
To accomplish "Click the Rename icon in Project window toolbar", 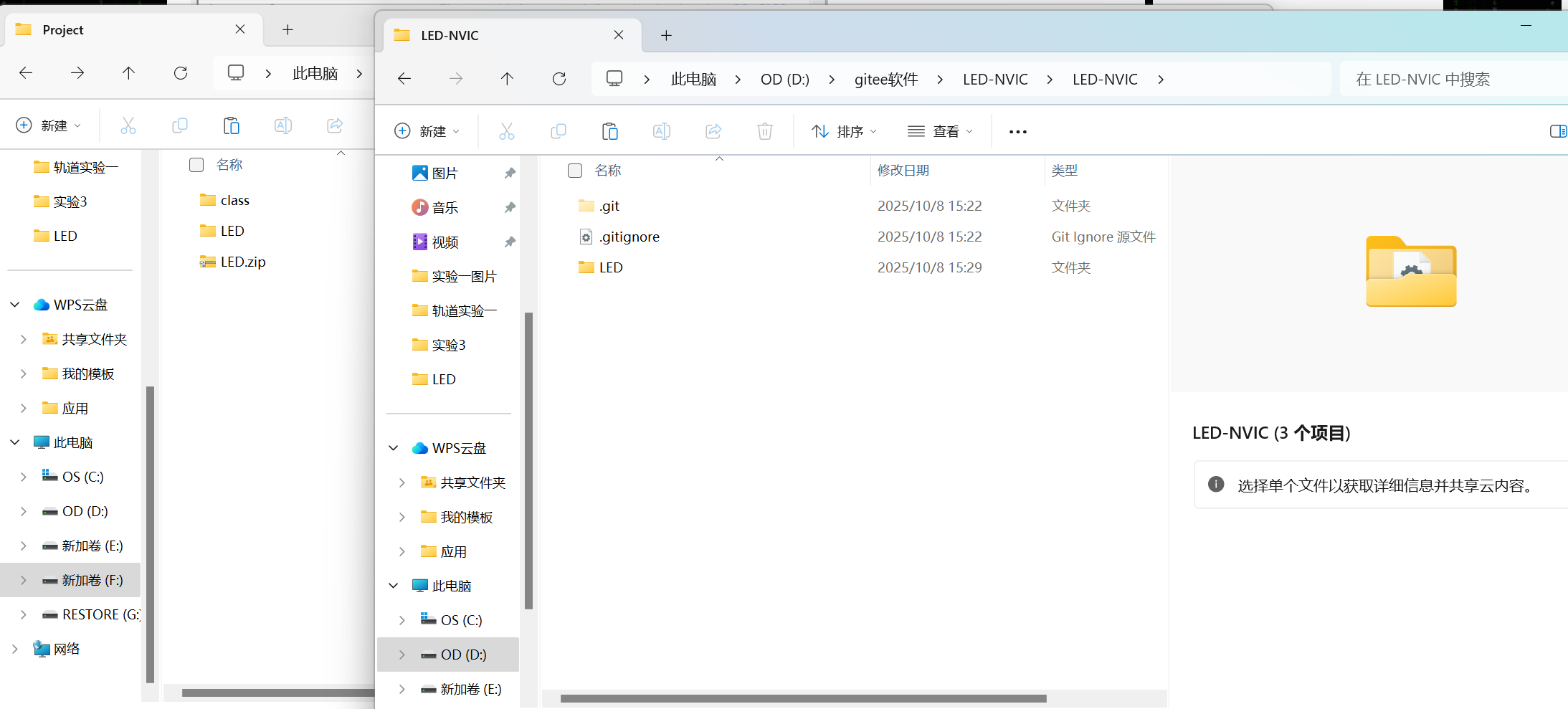I will pos(283,125).
